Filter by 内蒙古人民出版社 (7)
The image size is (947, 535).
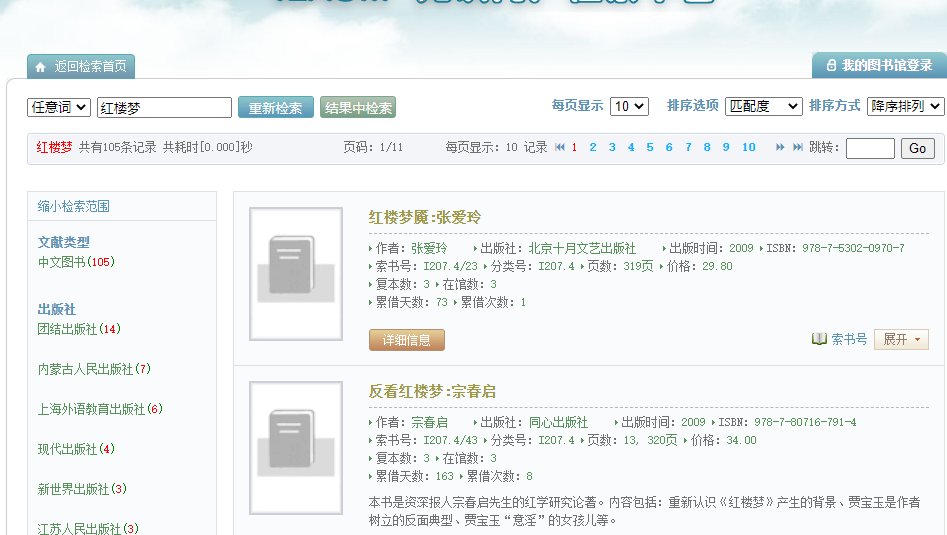94,369
